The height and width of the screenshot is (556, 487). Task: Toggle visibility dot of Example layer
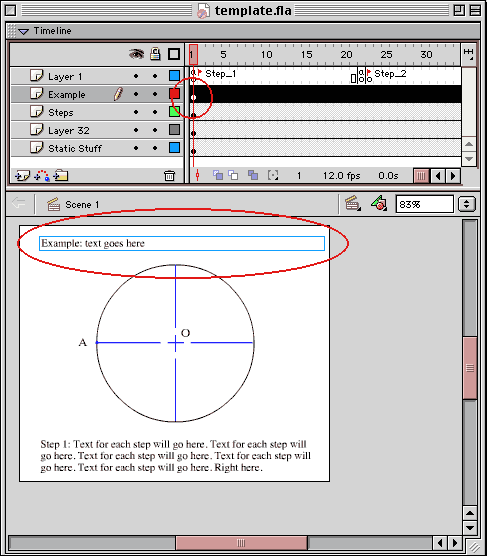point(136,94)
